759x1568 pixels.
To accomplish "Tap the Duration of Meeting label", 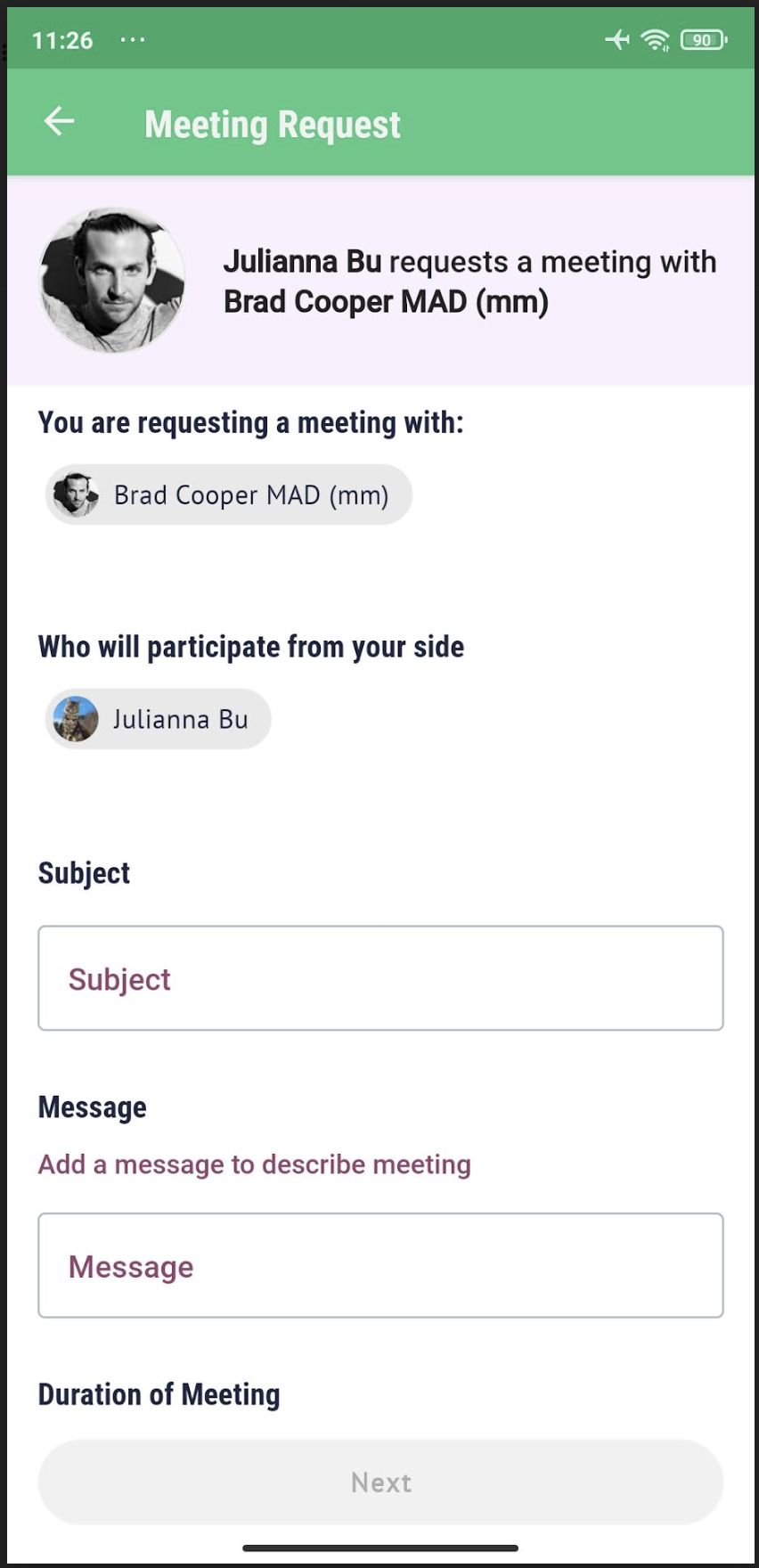I will (159, 1394).
